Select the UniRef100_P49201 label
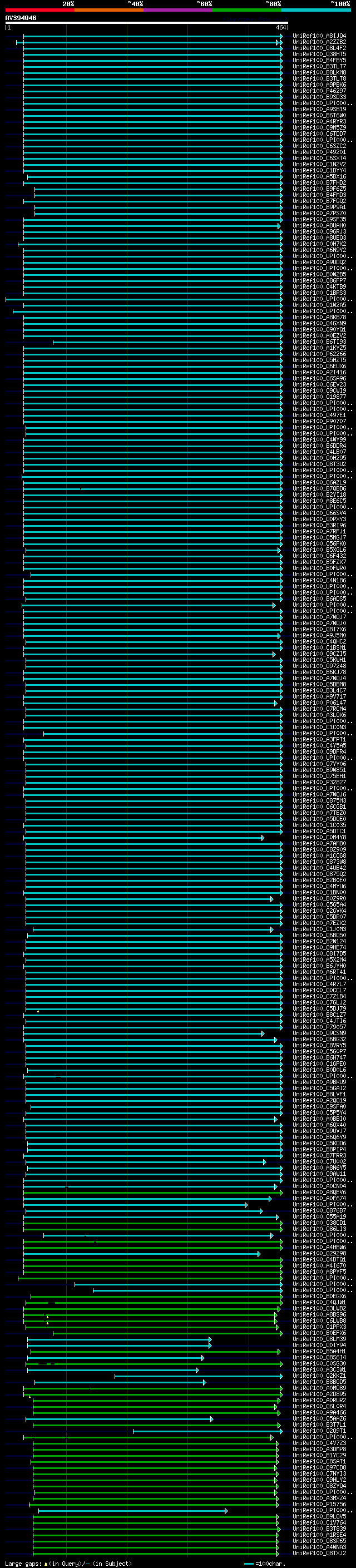 click(319, 152)
